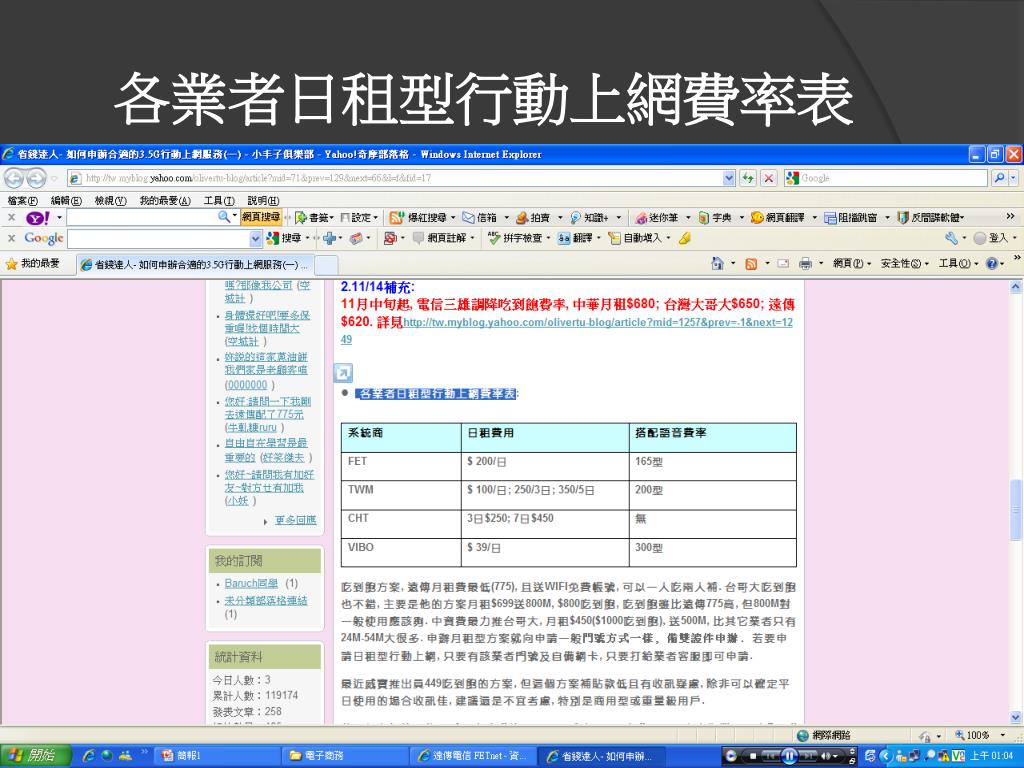Screen dimensions: 1024x768
Task: Click the page vertical scrollbar thumb
Action: tap(1016, 509)
